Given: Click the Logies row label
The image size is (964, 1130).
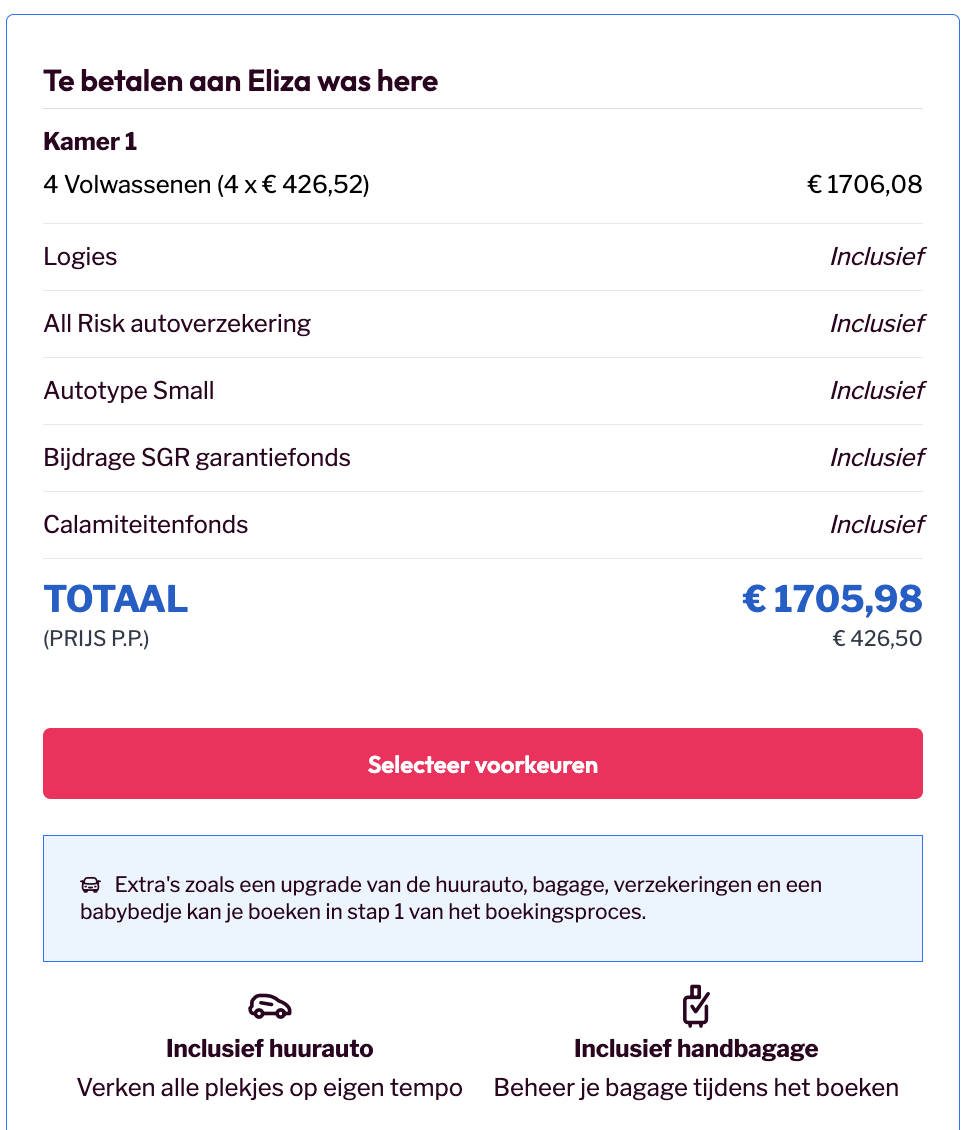Looking at the screenshot, I should tap(80, 257).
